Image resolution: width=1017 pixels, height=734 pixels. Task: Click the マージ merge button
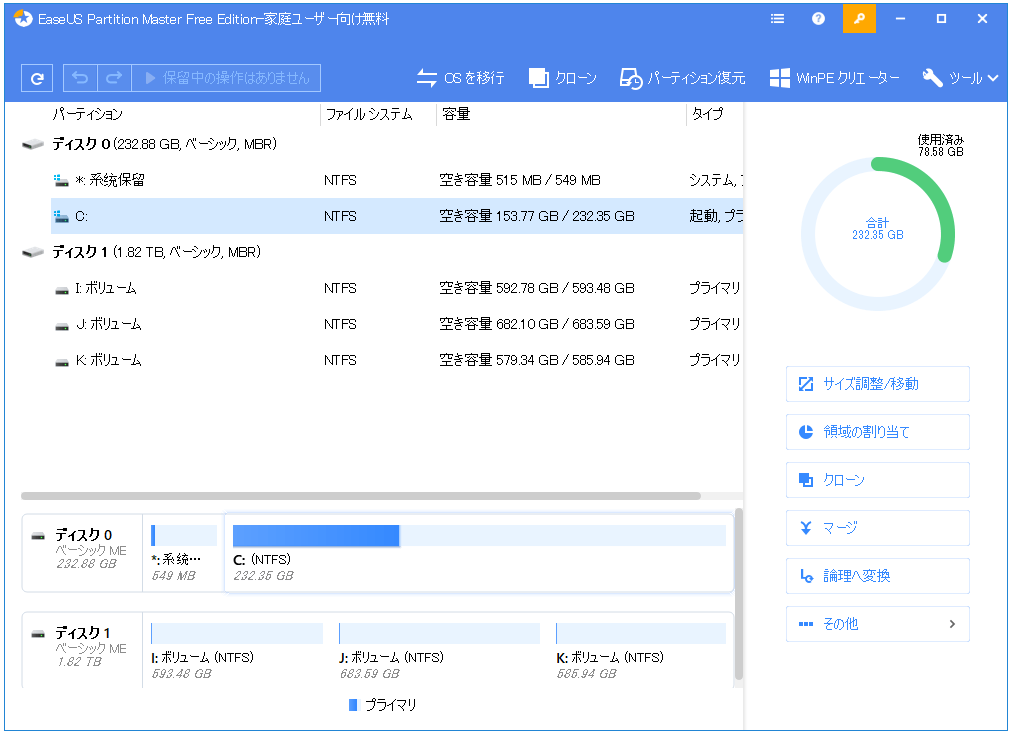[877, 528]
